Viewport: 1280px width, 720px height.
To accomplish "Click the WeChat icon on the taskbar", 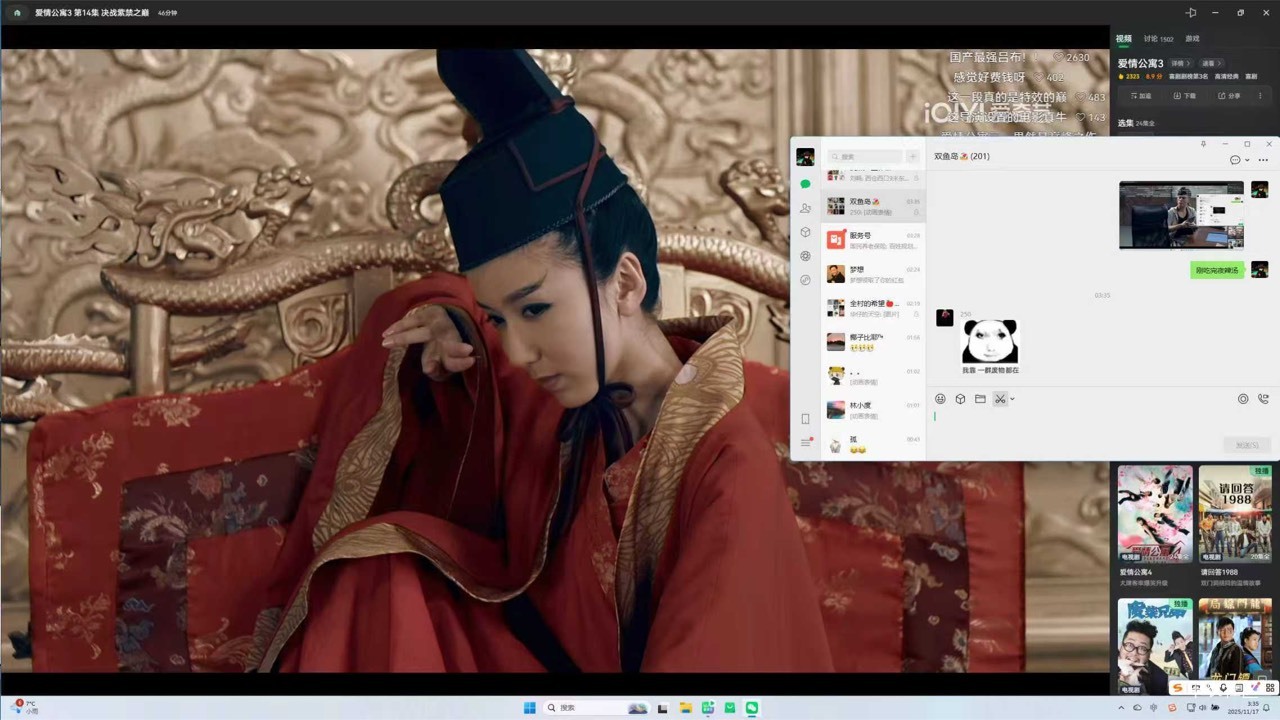I will point(753,708).
